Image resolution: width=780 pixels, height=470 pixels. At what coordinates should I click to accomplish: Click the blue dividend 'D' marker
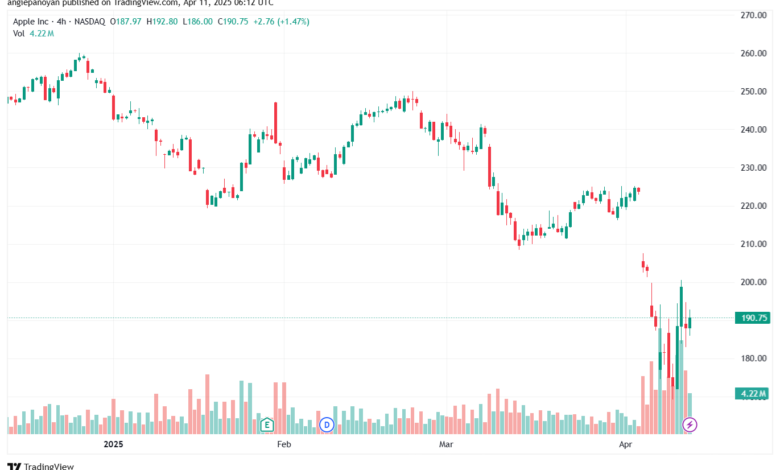pyautogui.click(x=327, y=425)
